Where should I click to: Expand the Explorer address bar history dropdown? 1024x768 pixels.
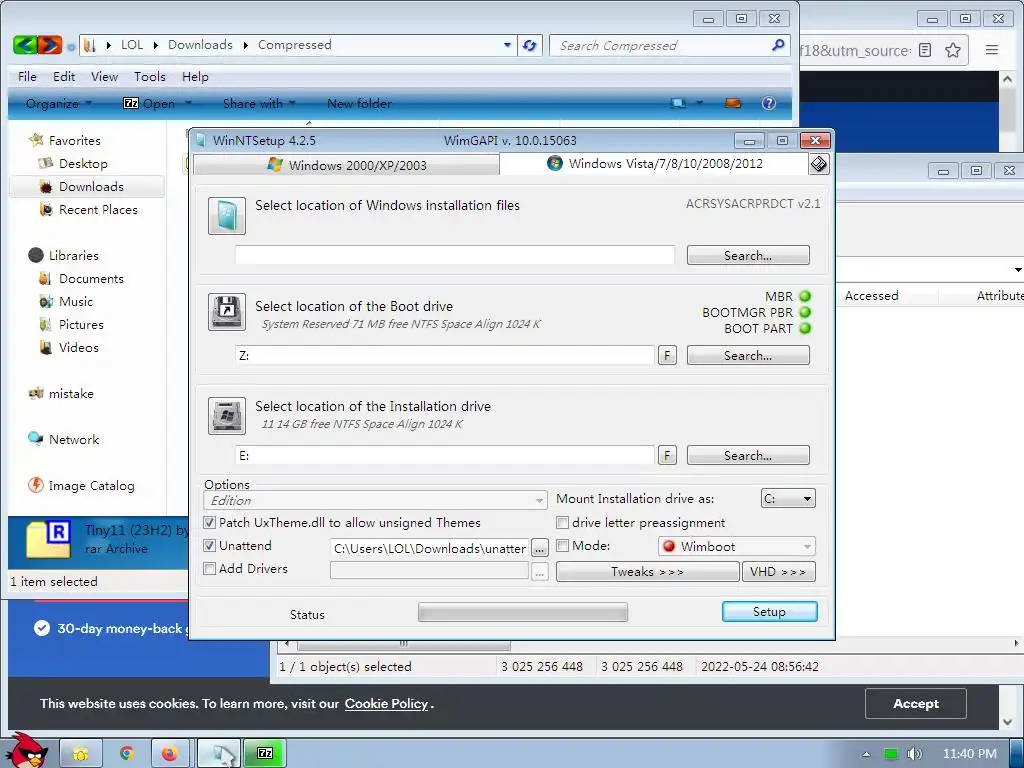click(507, 45)
